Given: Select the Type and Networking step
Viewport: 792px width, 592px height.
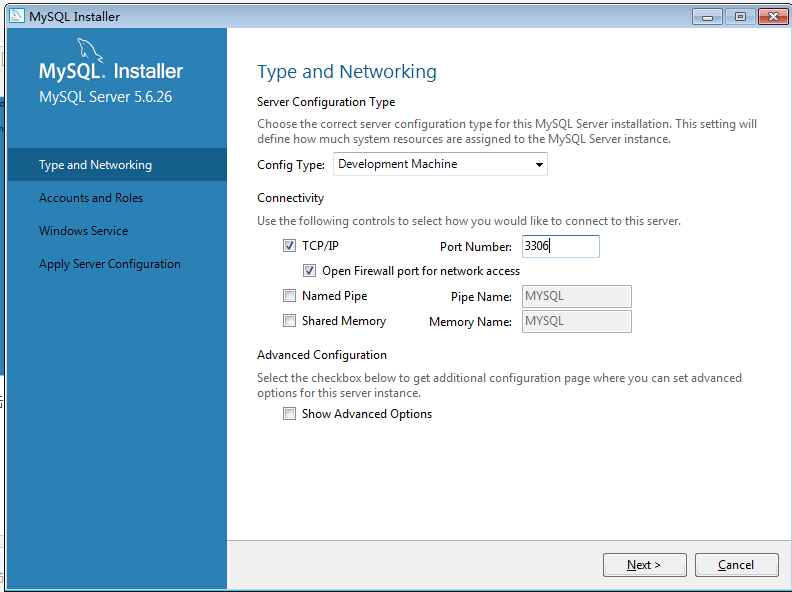Looking at the screenshot, I should point(117,165).
